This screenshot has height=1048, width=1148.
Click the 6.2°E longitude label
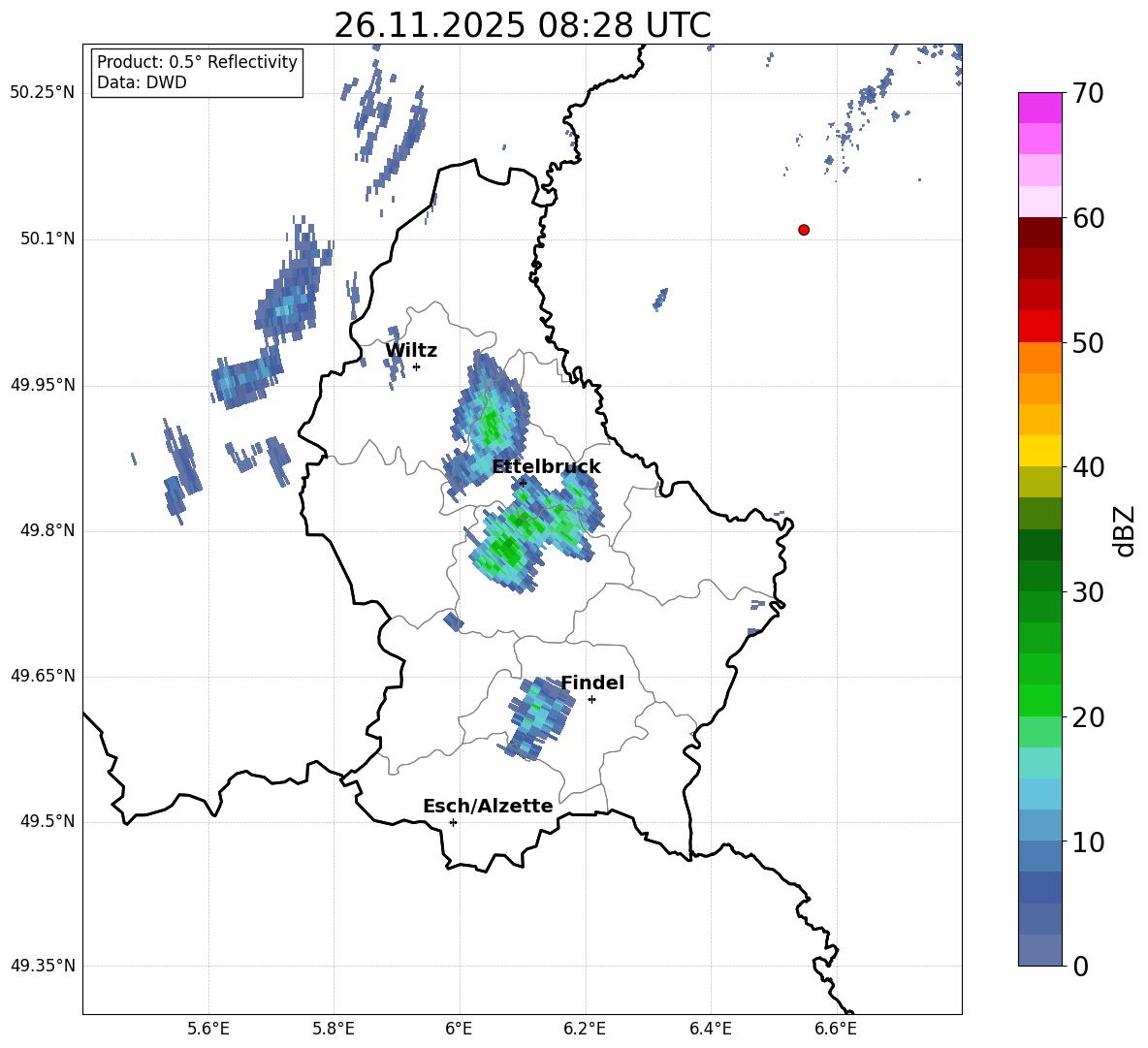pyautogui.click(x=585, y=1029)
